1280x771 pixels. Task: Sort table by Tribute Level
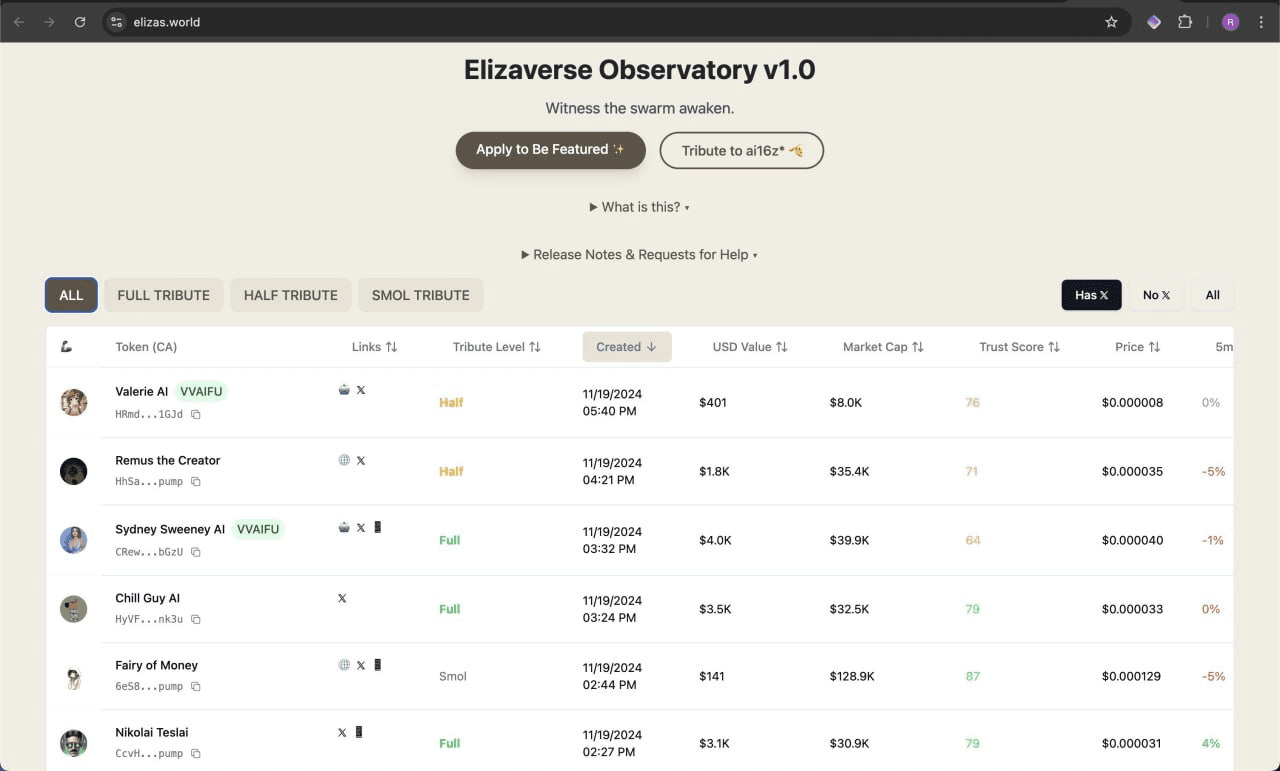(x=496, y=347)
